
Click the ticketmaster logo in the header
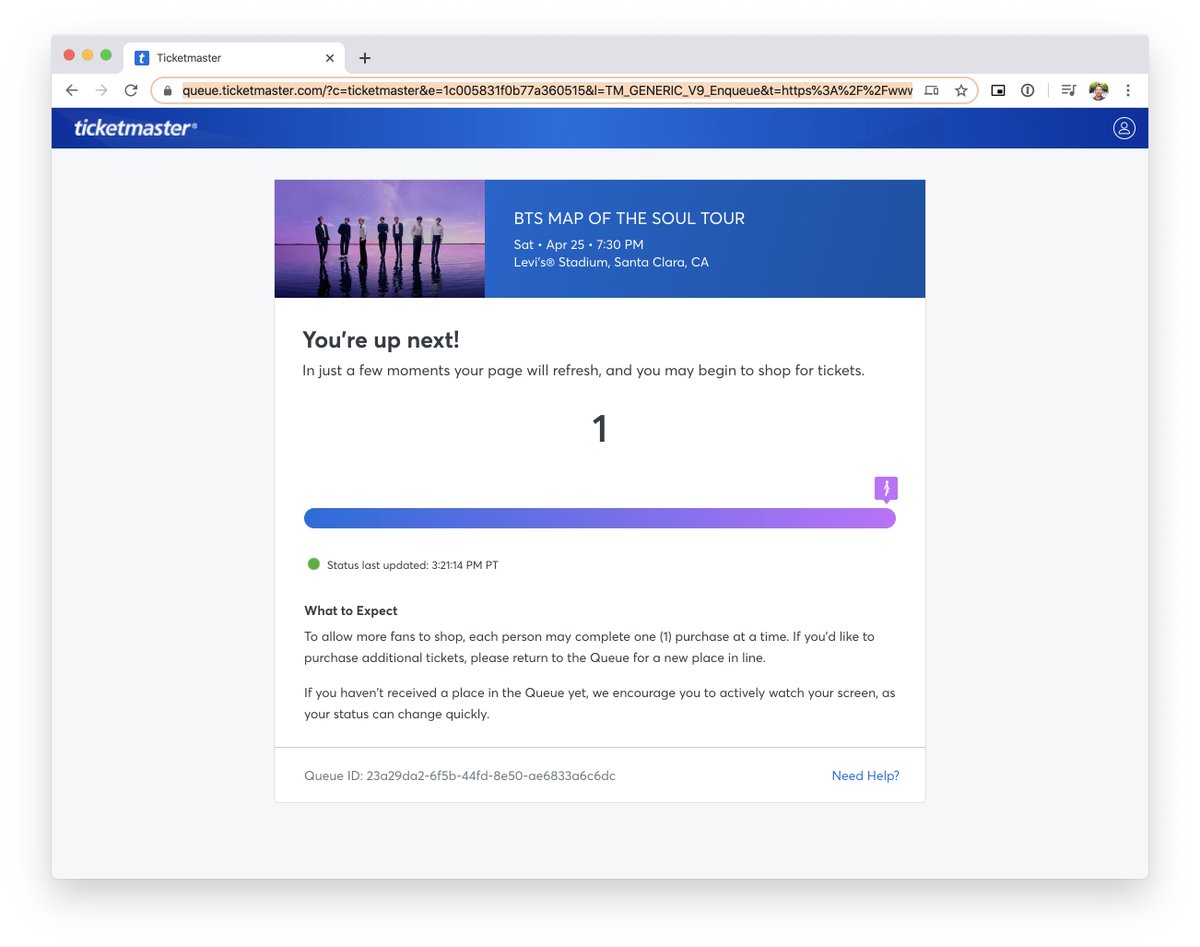tap(136, 128)
